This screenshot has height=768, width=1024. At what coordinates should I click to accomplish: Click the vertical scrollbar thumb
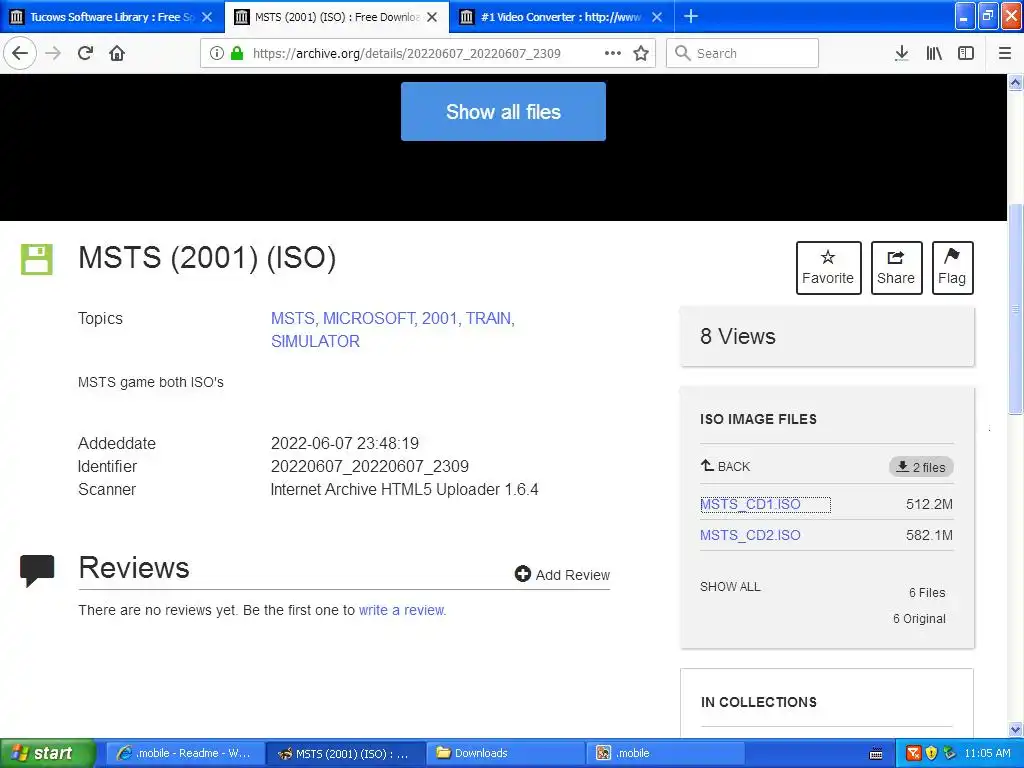(1016, 310)
